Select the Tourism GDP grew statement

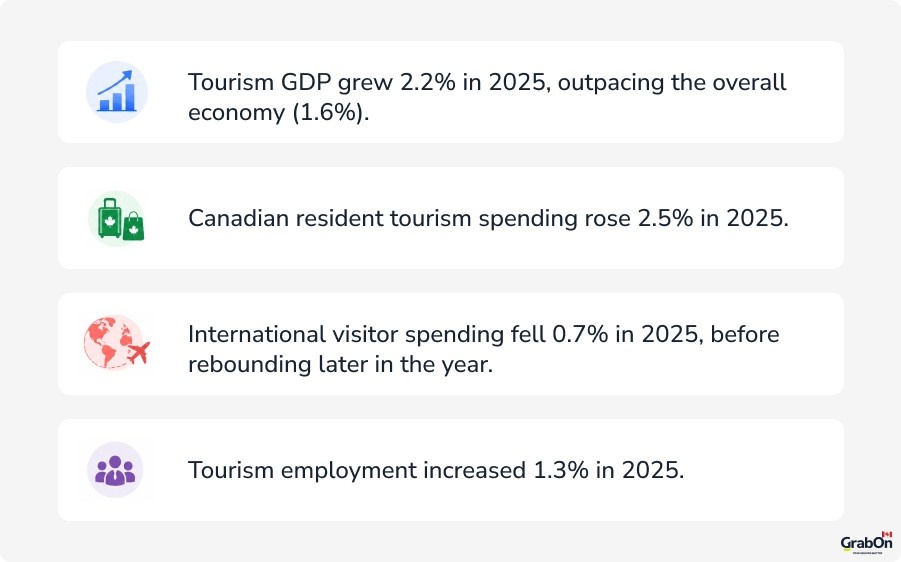tap(487, 97)
